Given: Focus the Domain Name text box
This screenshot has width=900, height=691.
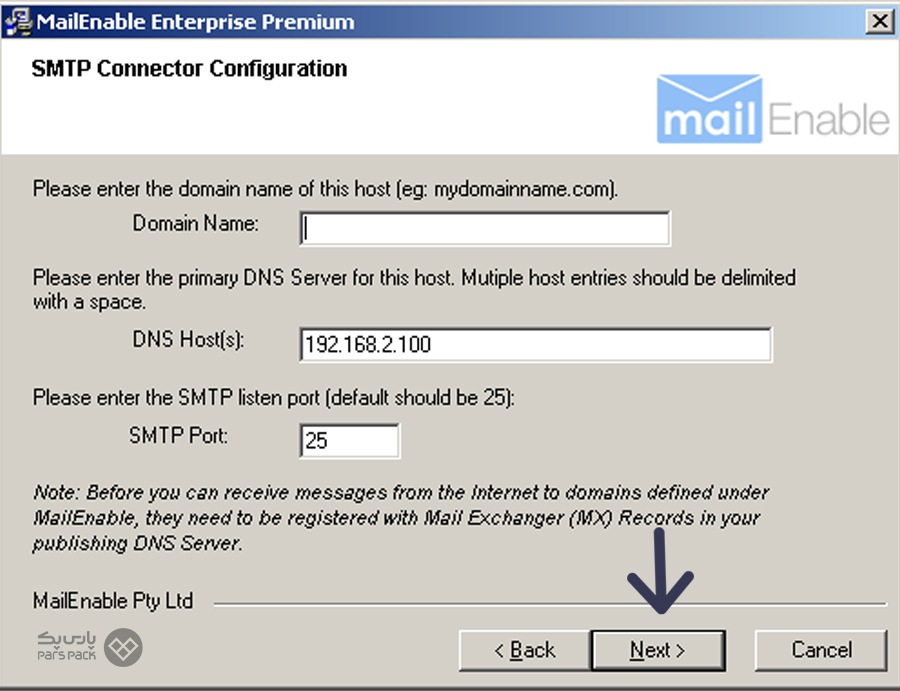Looking at the screenshot, I should 485,228.
